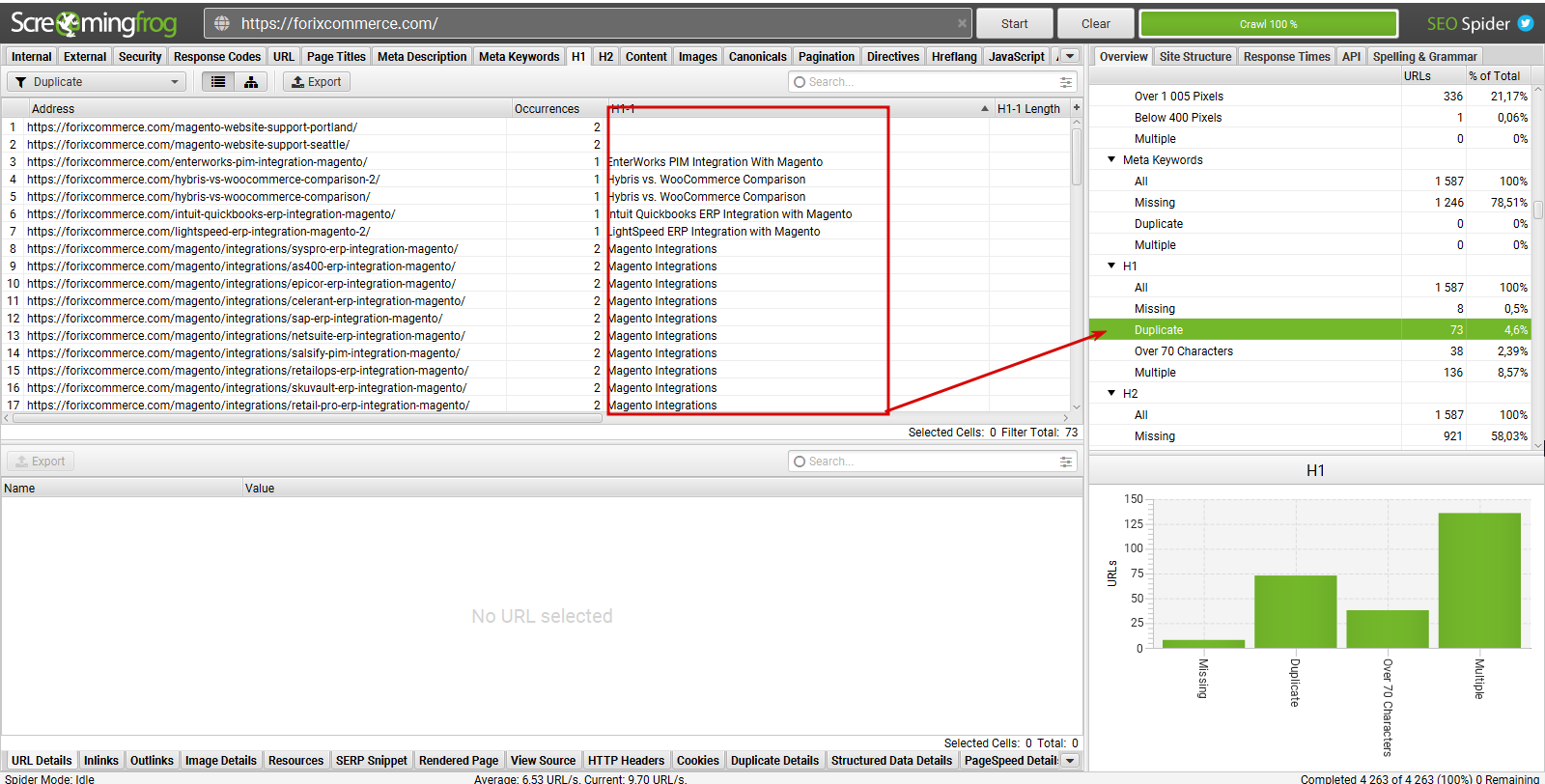The width and height of the screenshot is (1545, 784).
Task: Click the Duplicate bar in H1 chart
Action: (1295, 611)
